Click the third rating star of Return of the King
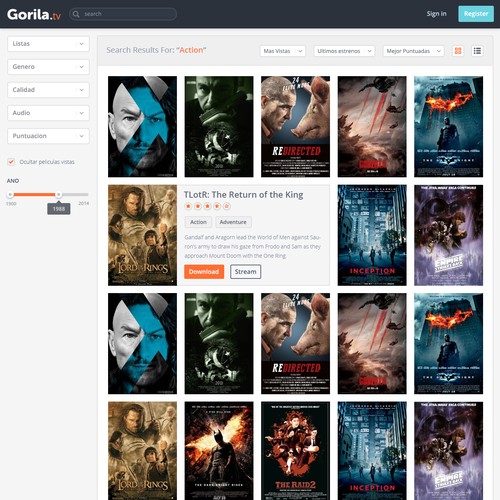Viewport: 500px width, 500px height. pos(207,206)
